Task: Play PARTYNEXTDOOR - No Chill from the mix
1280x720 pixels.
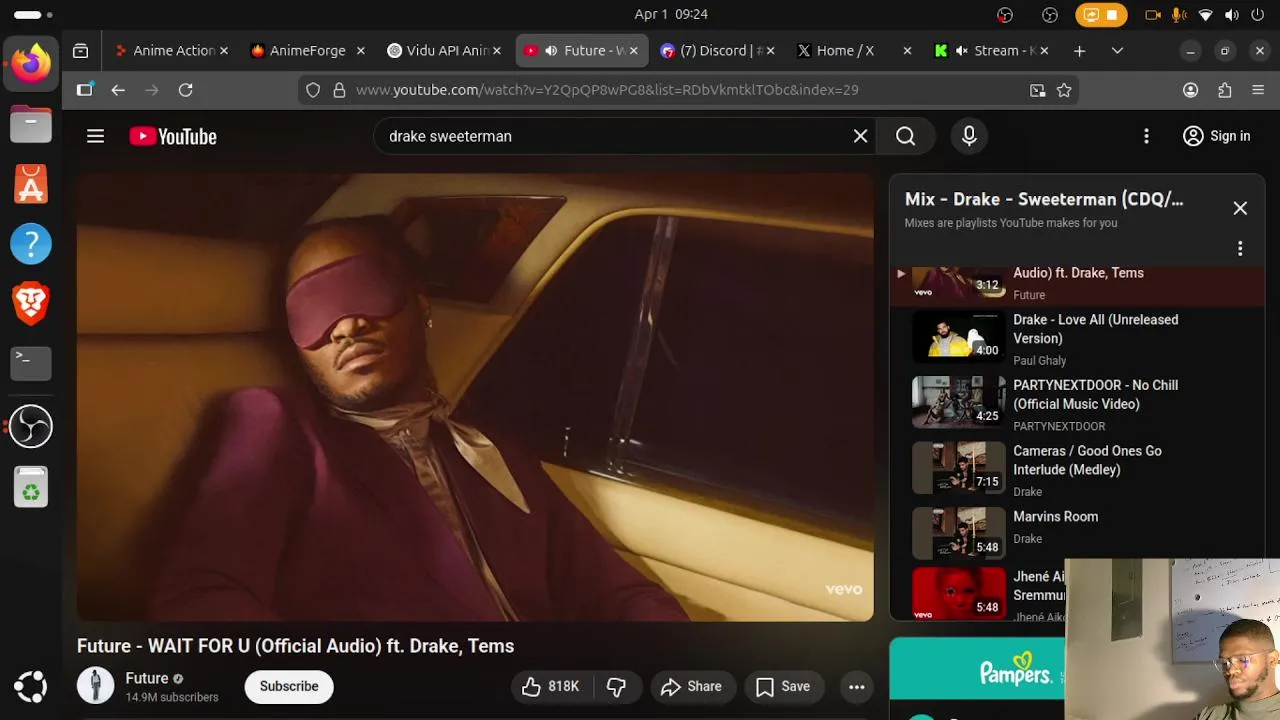Action: click(x=1077, y=404)
